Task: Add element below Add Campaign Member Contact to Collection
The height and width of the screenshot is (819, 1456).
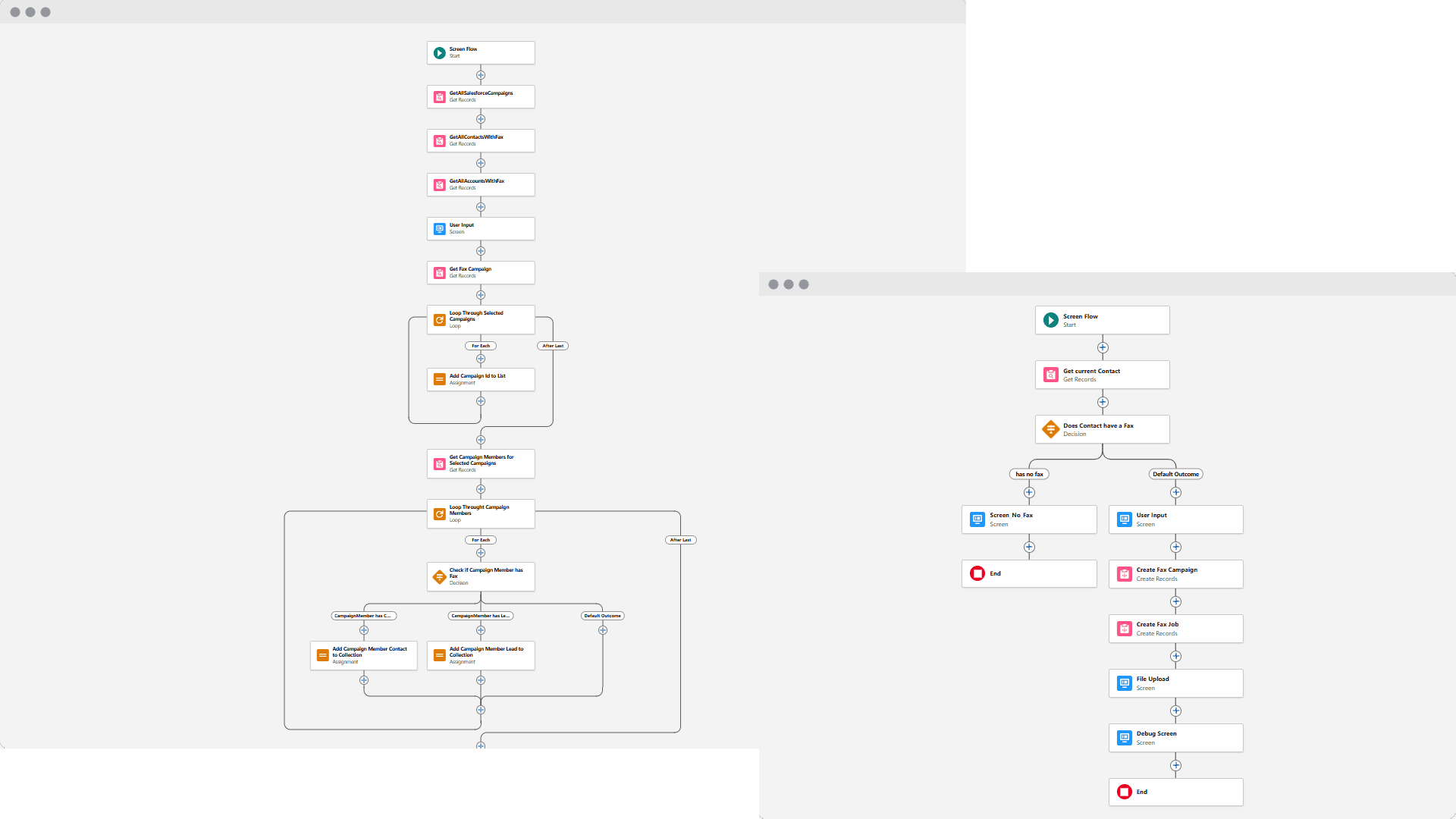Action: coord(364,680)
